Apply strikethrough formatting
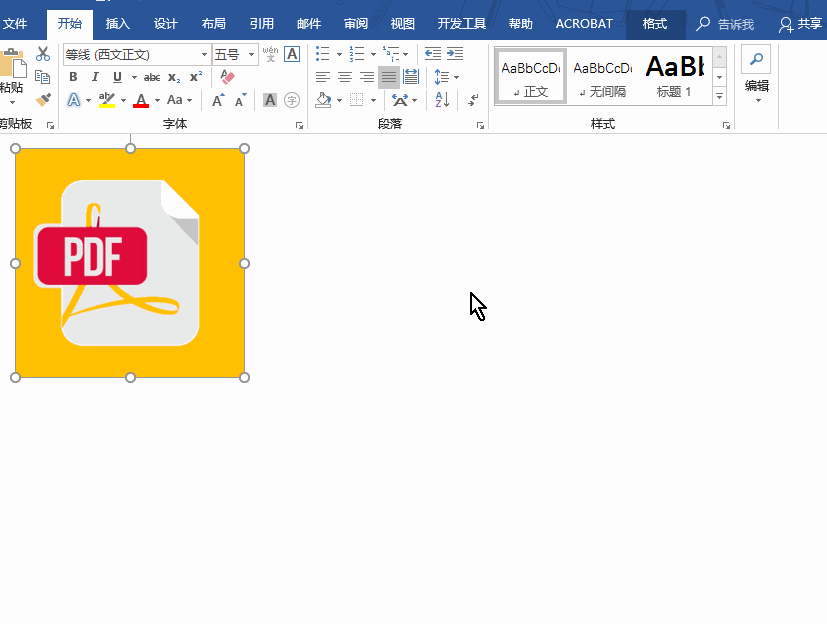The height and width of the screenshot is (624, 827). [x=152, y=78]
